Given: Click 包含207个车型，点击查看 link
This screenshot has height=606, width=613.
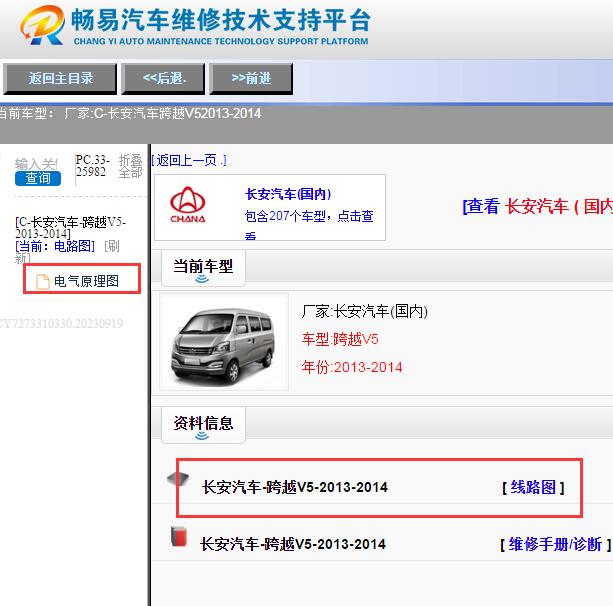Looking at the screenshot, I should click(309, 226).
